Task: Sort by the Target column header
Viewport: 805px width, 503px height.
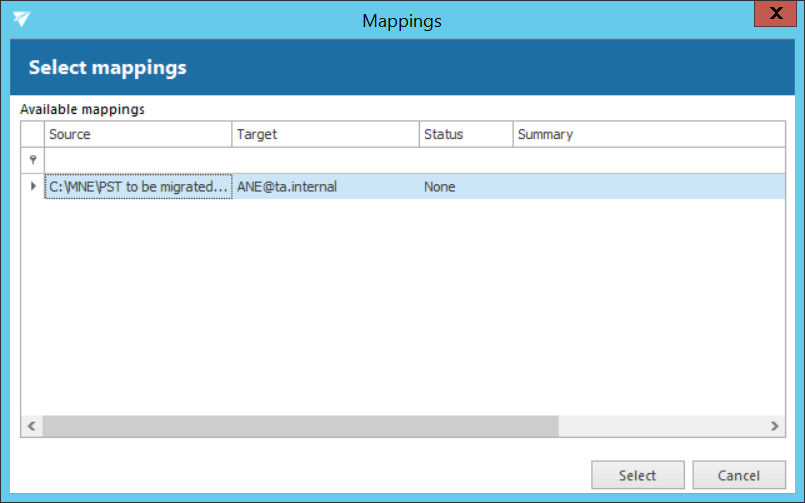Action: click(x=325, y=134)
